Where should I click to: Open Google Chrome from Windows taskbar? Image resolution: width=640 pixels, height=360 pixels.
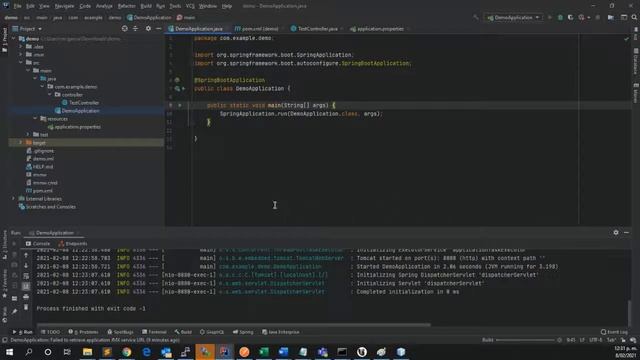coord(127,352)
